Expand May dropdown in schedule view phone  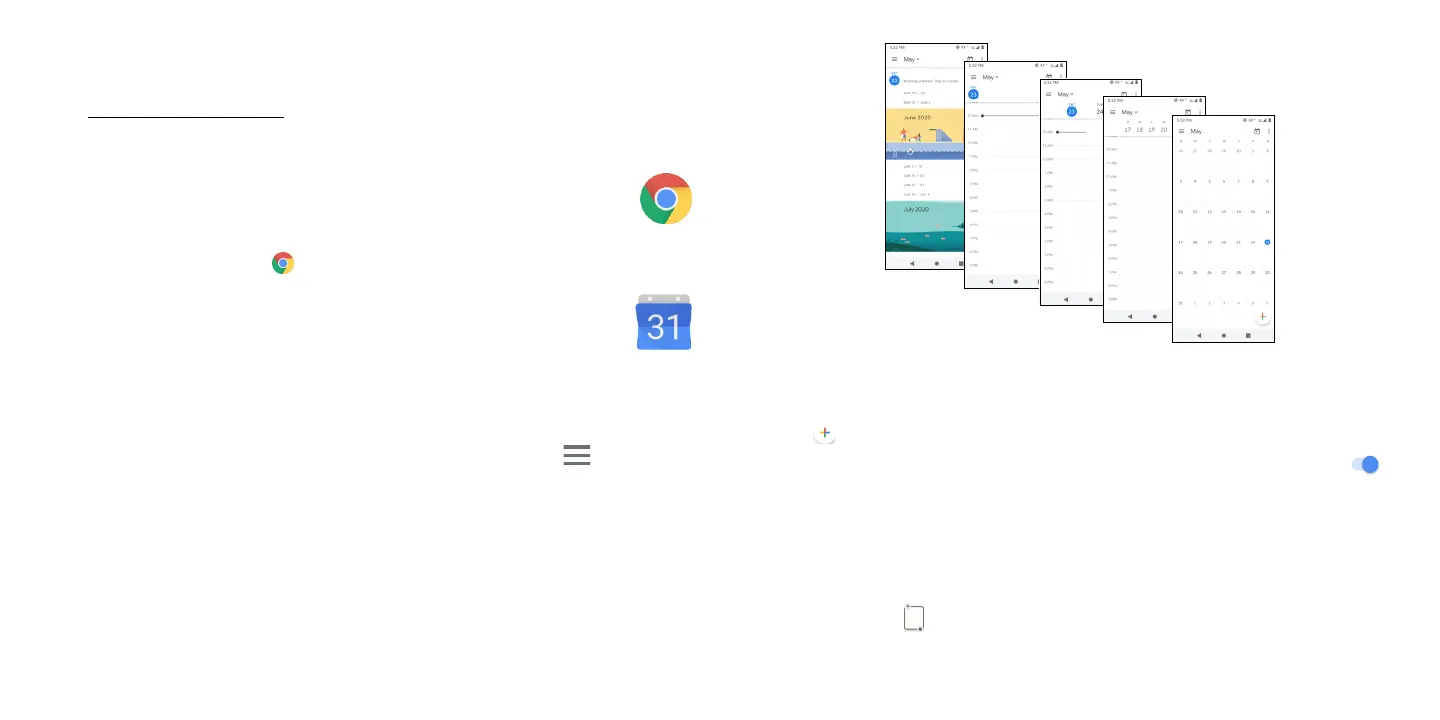911,59
